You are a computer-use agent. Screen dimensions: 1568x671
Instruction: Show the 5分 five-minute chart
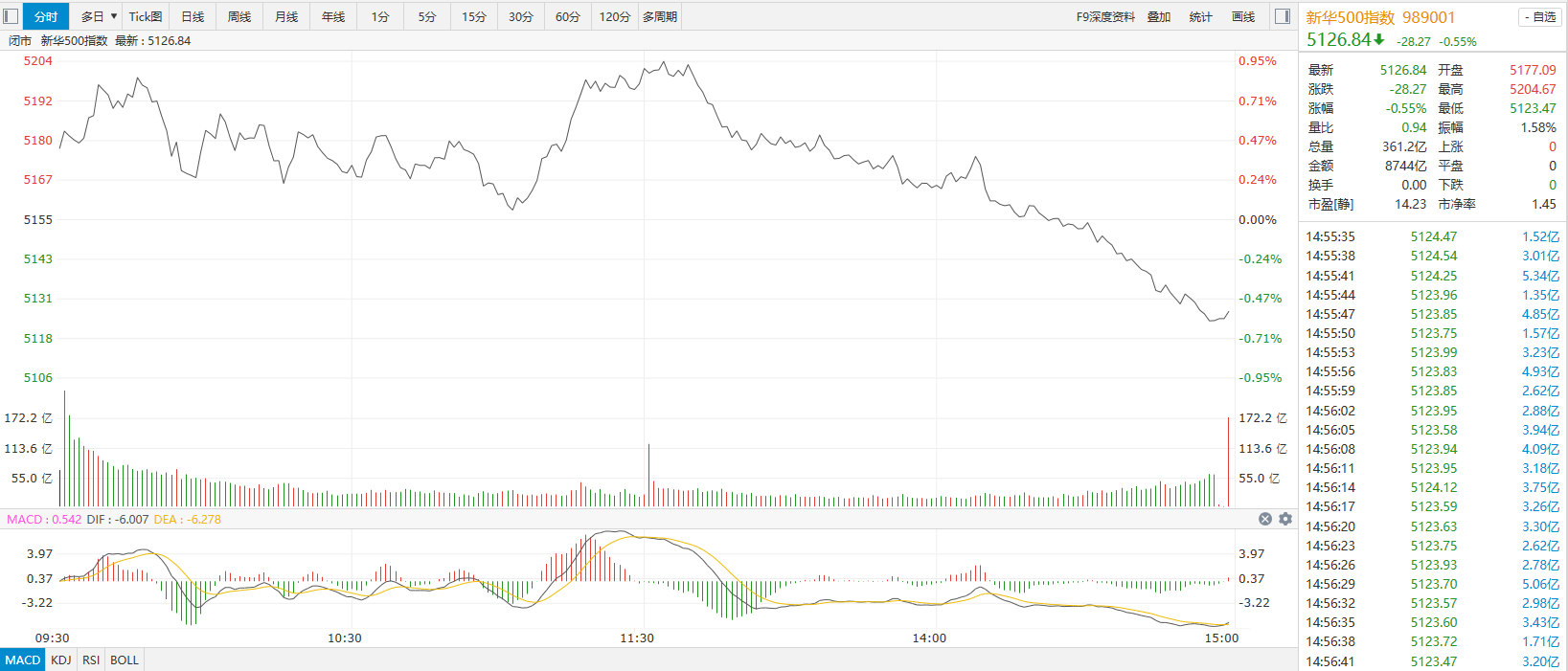[x=427, y=16]
